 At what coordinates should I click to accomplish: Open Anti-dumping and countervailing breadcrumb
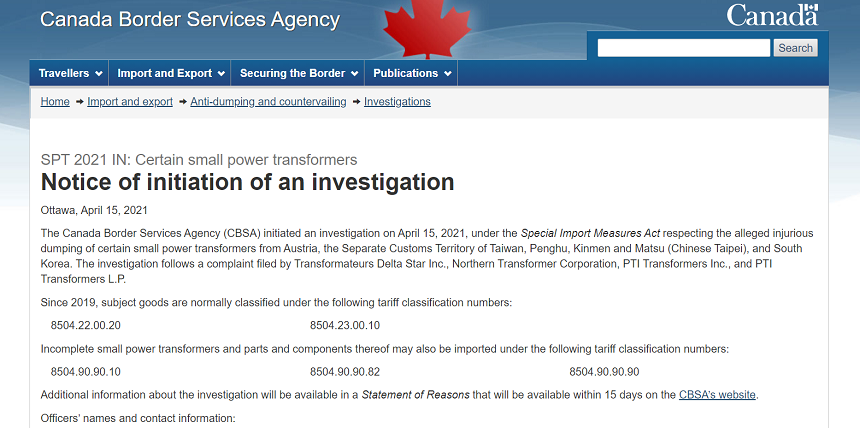268,102
